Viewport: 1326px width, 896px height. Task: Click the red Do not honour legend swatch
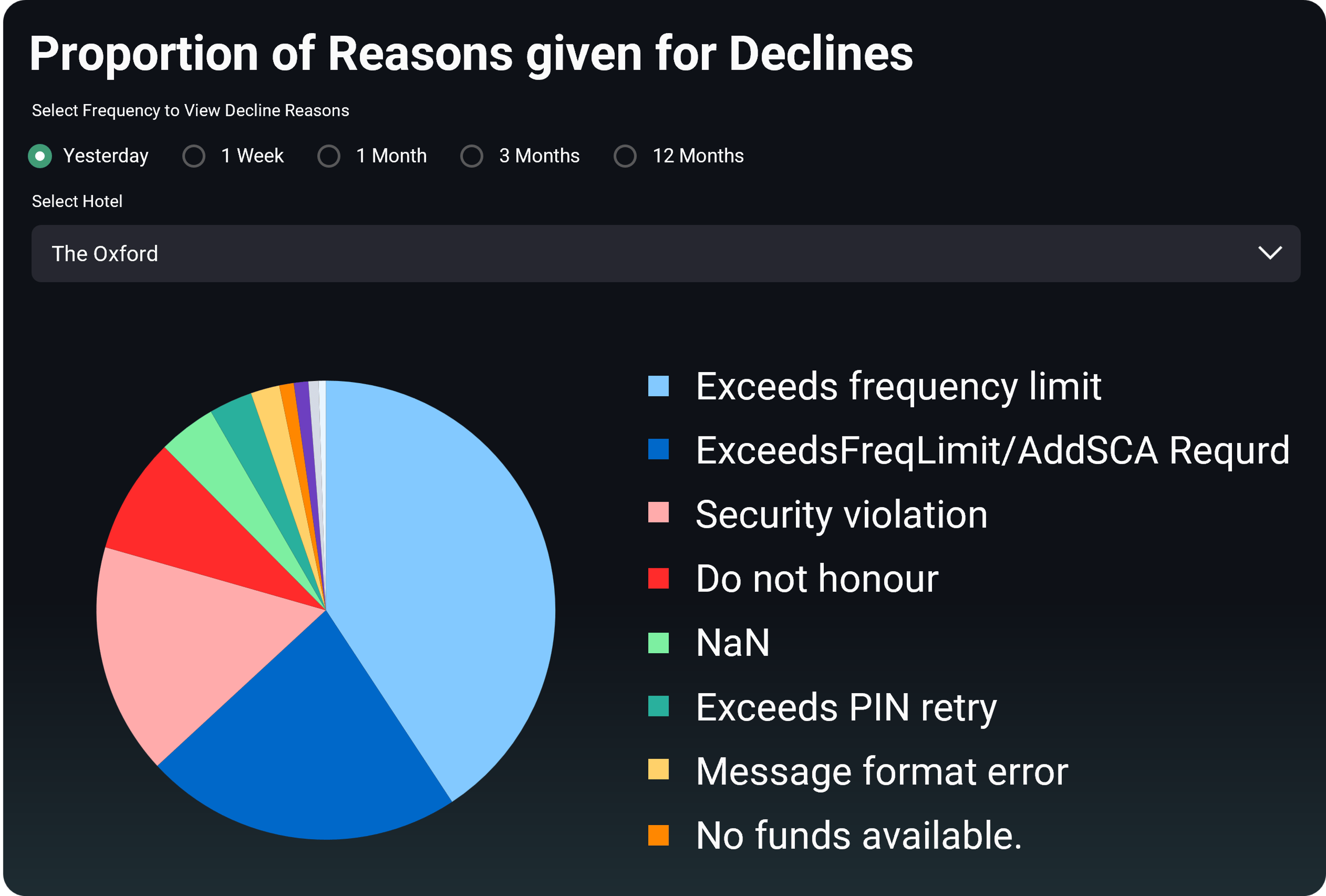point(658,578)
